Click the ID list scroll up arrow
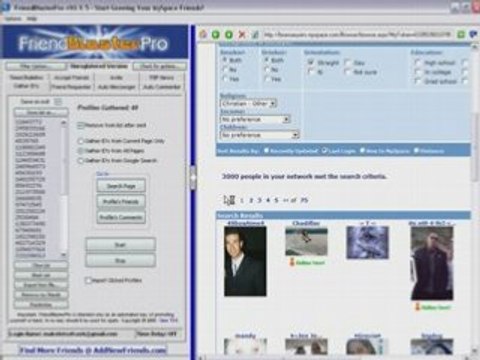Viewport: 480px width, 360px height. coord(64,123)
